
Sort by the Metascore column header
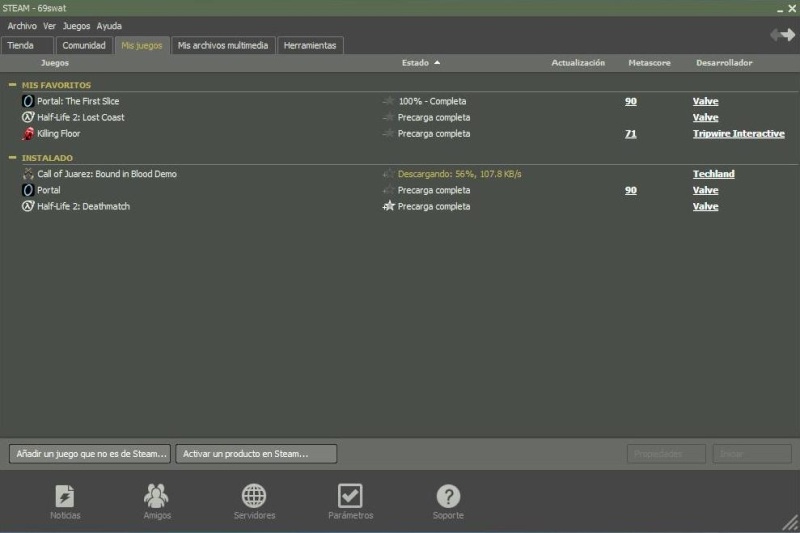tap(649, 63)
